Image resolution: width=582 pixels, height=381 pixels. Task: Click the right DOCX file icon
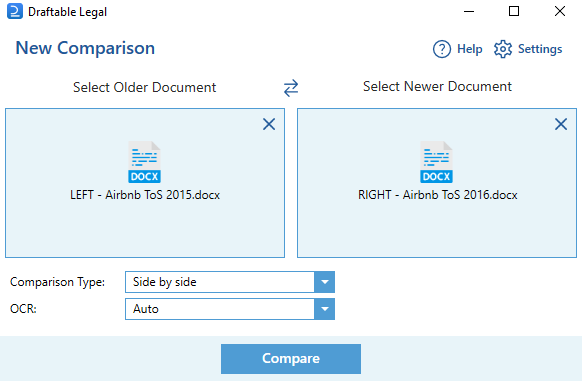click(436, 162)
